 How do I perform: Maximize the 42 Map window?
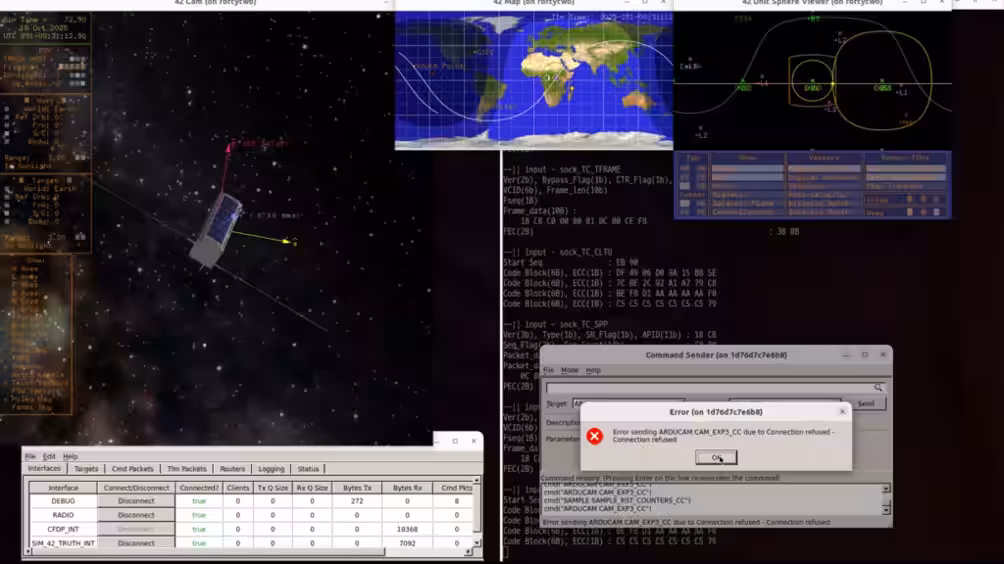[645, 3]
